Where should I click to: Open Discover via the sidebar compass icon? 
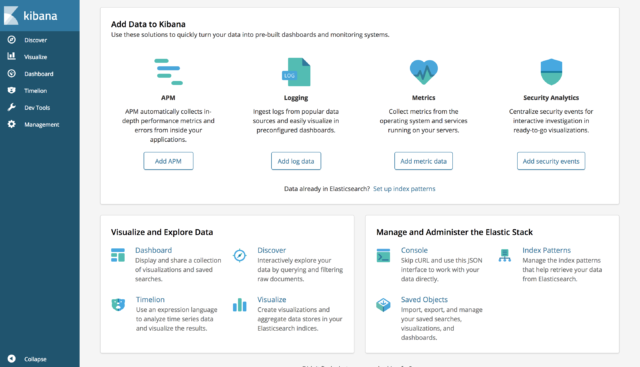coord(11,40)
